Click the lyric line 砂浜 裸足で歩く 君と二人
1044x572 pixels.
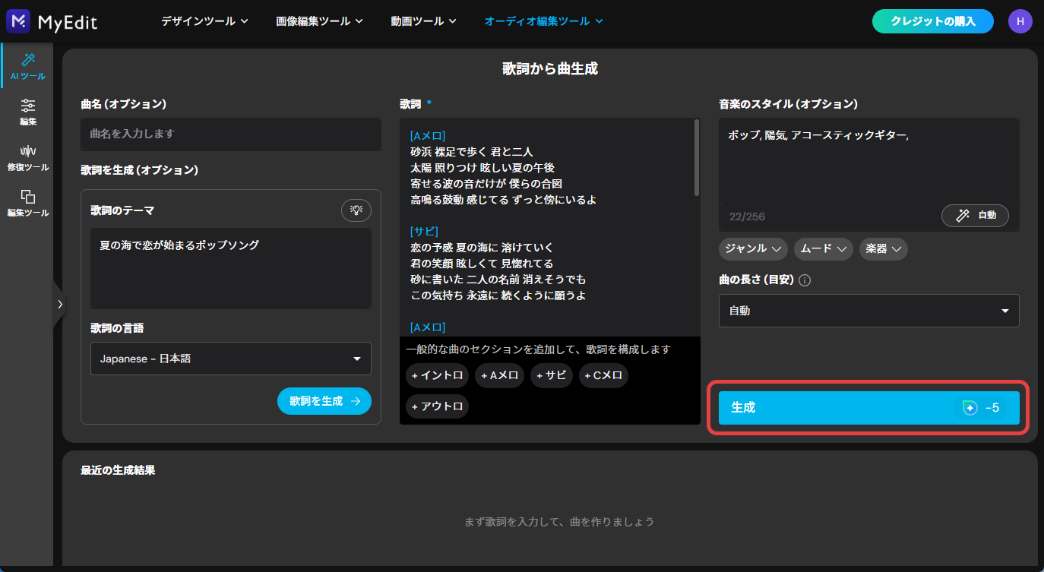[x=471, y=152]
